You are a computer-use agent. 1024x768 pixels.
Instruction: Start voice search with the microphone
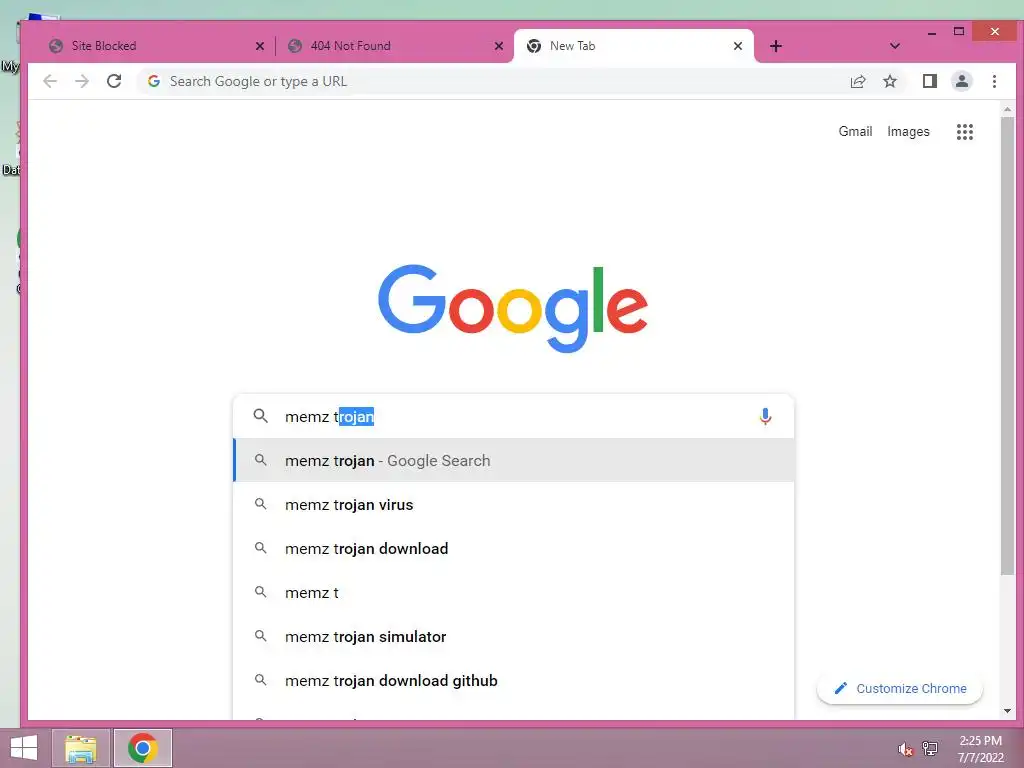765,416
